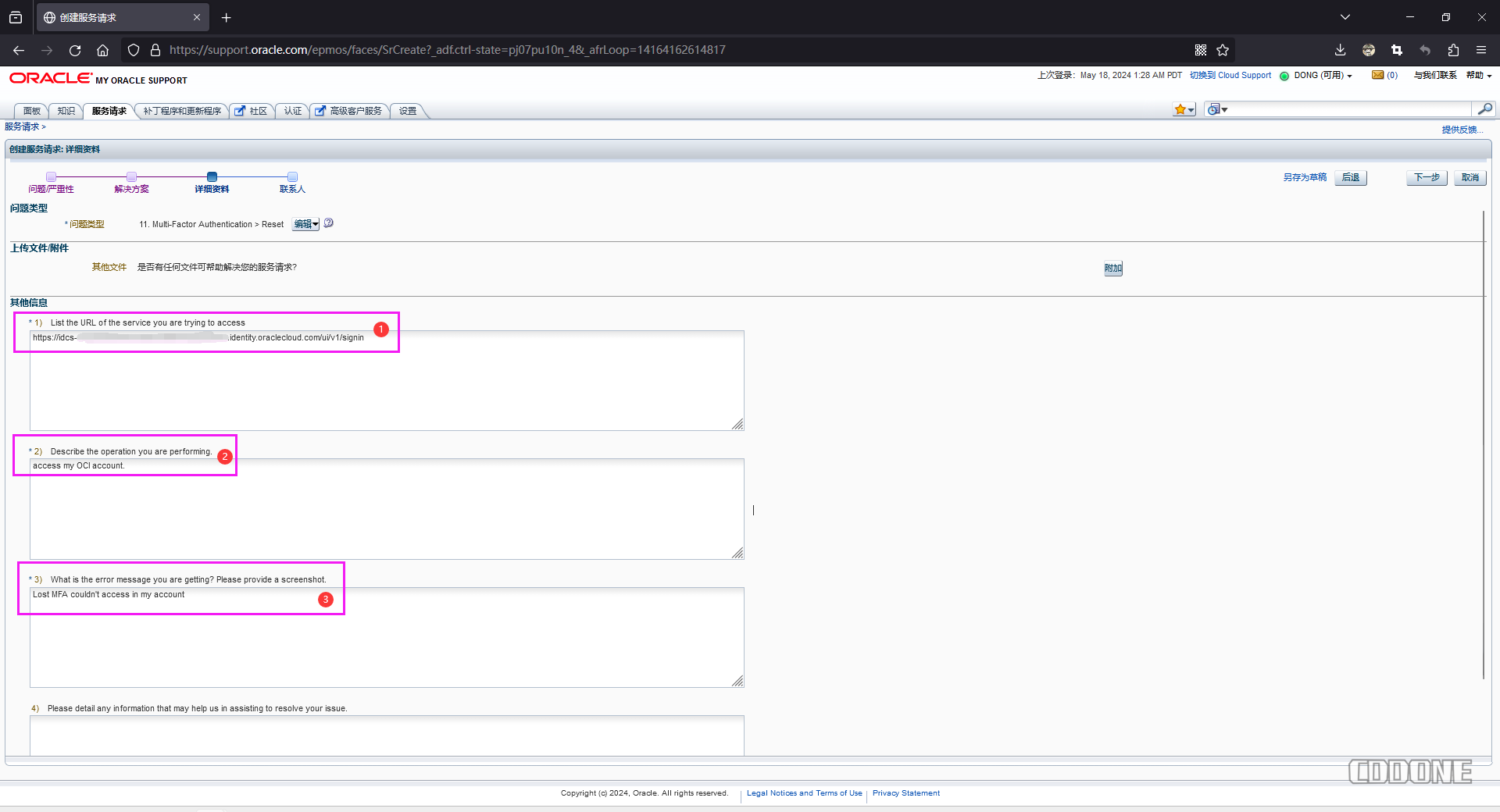Expand the DONG (可用) user menu

tap(1323, 76)
